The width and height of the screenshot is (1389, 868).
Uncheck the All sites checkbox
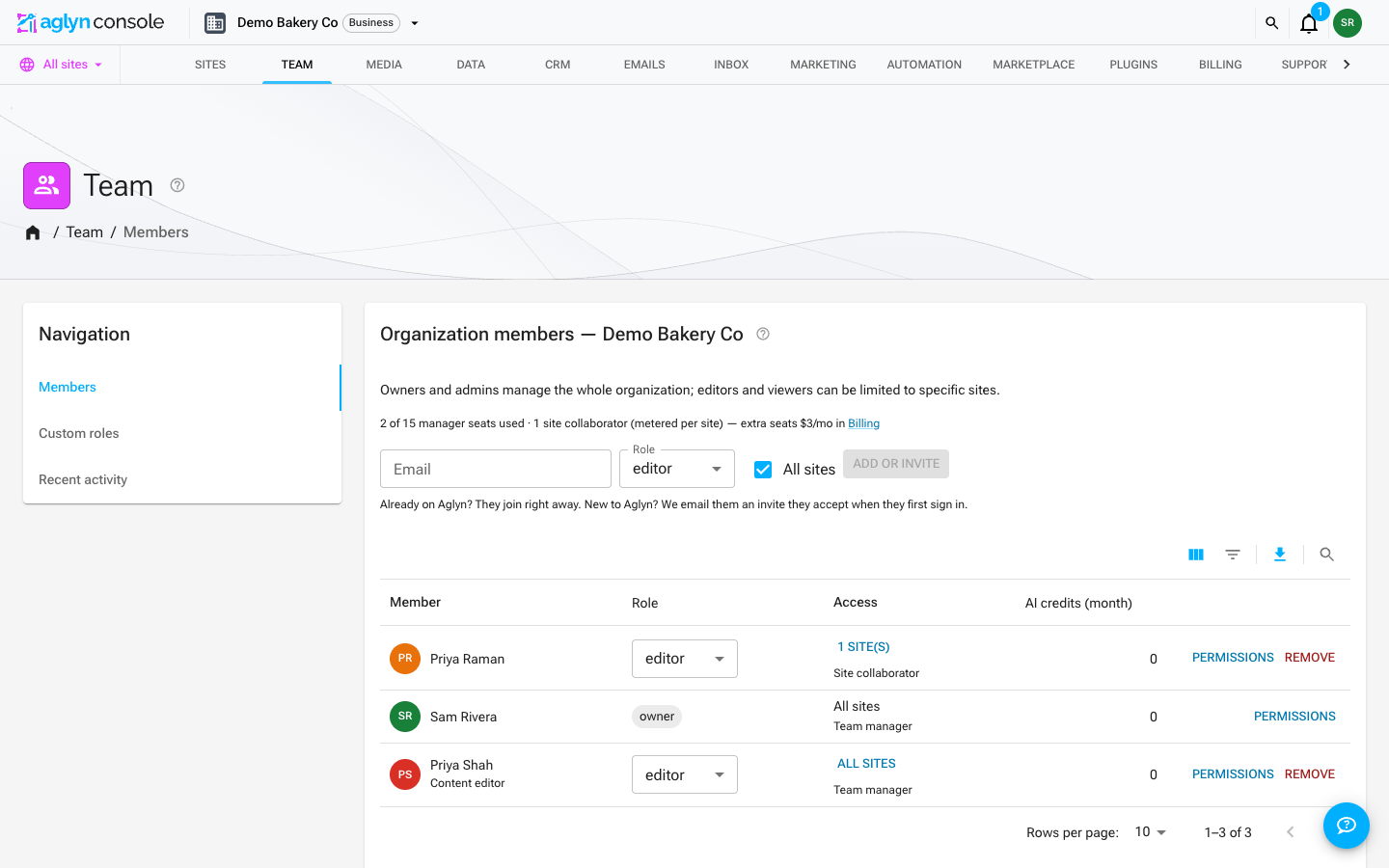tap(763, 470)
